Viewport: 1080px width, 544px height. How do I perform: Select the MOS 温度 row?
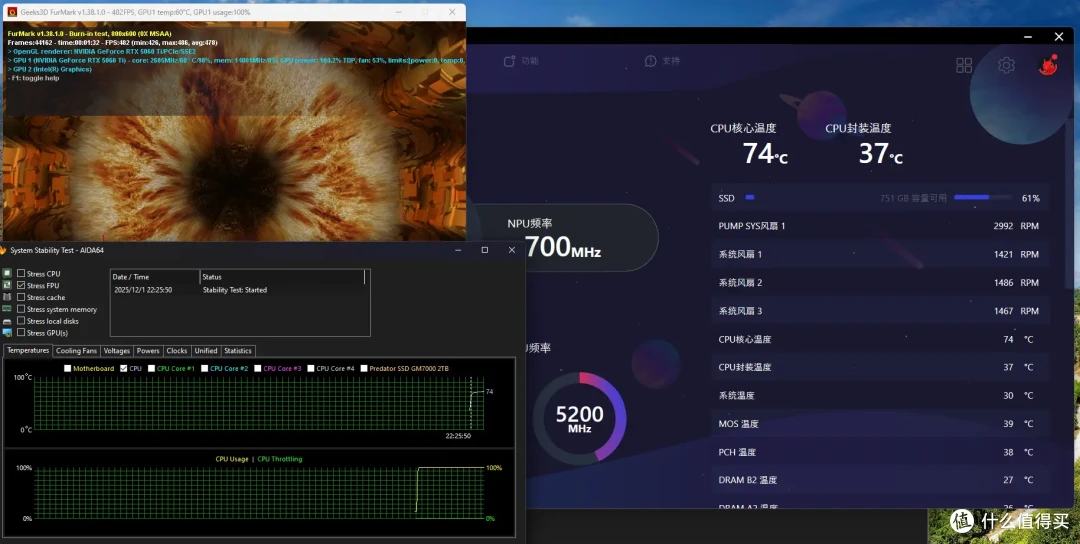pos(880,423)
